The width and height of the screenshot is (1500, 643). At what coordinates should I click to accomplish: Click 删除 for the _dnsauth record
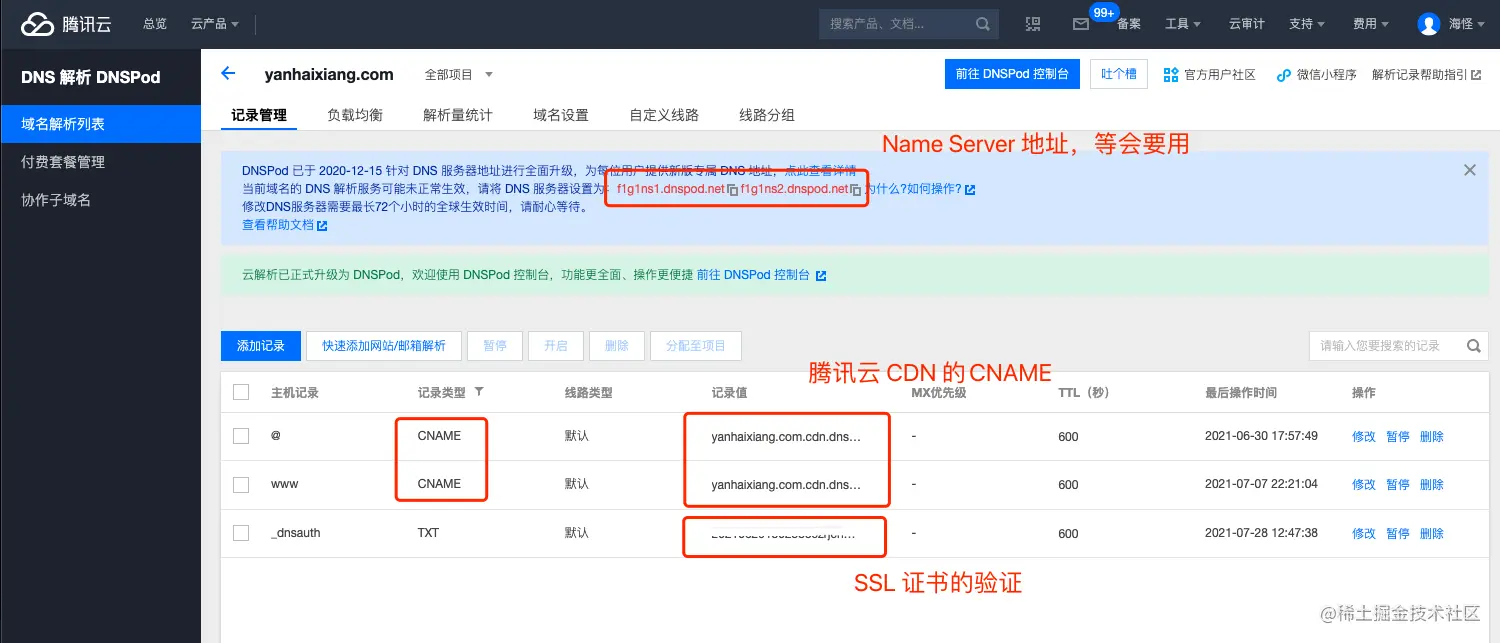click(x=1432, y=534)
